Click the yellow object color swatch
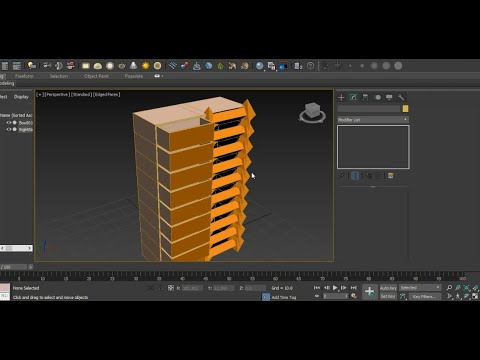Screen dimensions: 480x360 tap(405, 109)
